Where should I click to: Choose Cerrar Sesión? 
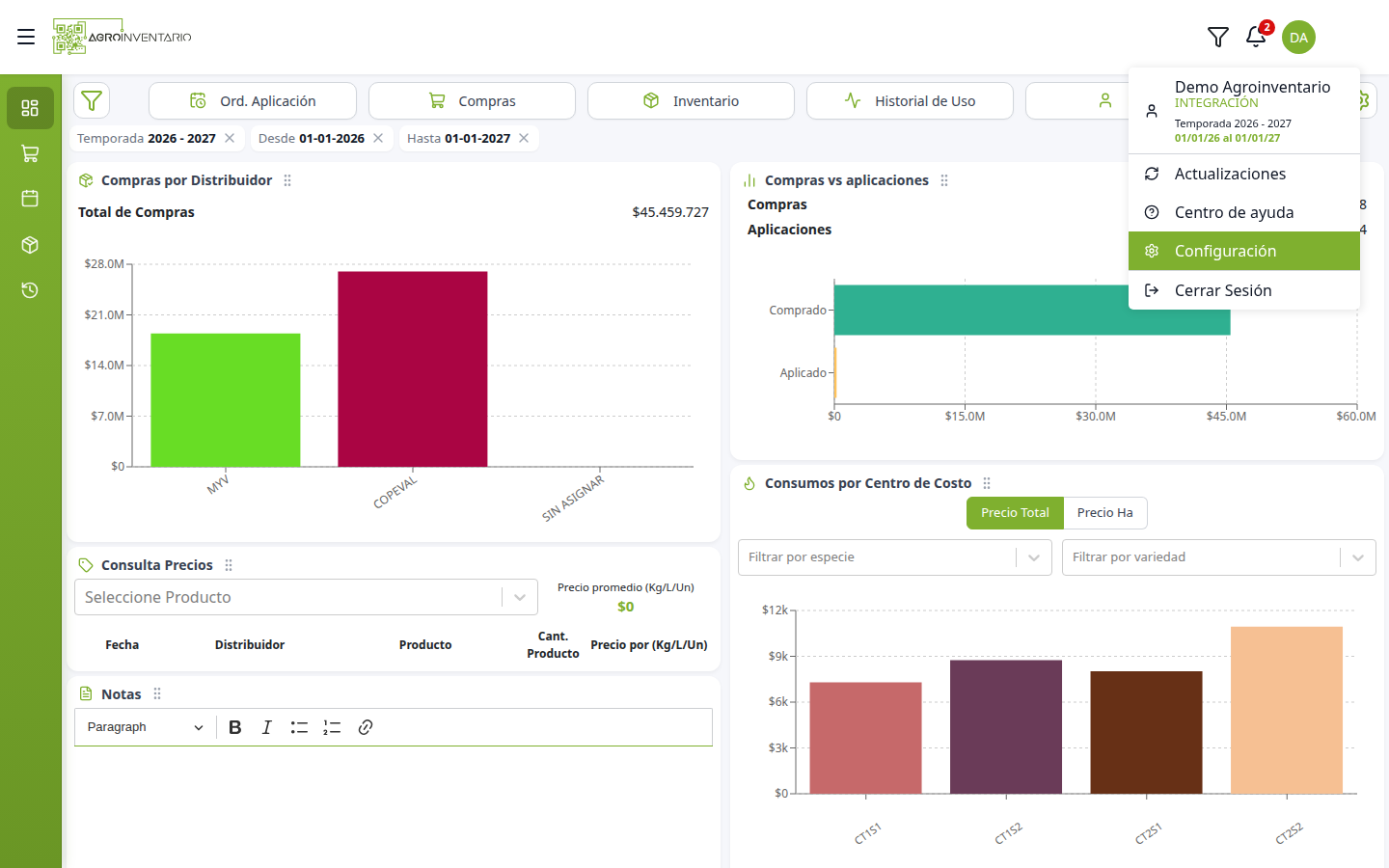[1244, 290]
